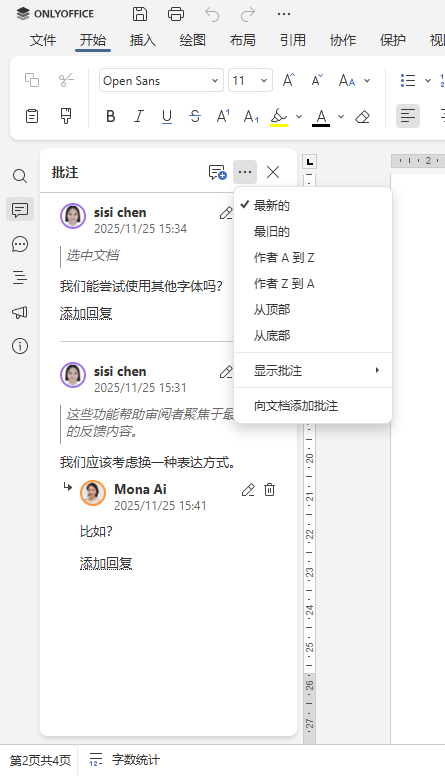Click 向文档添加批注 menu item
This screenshot has width=445, height=776.
[313, 406]
